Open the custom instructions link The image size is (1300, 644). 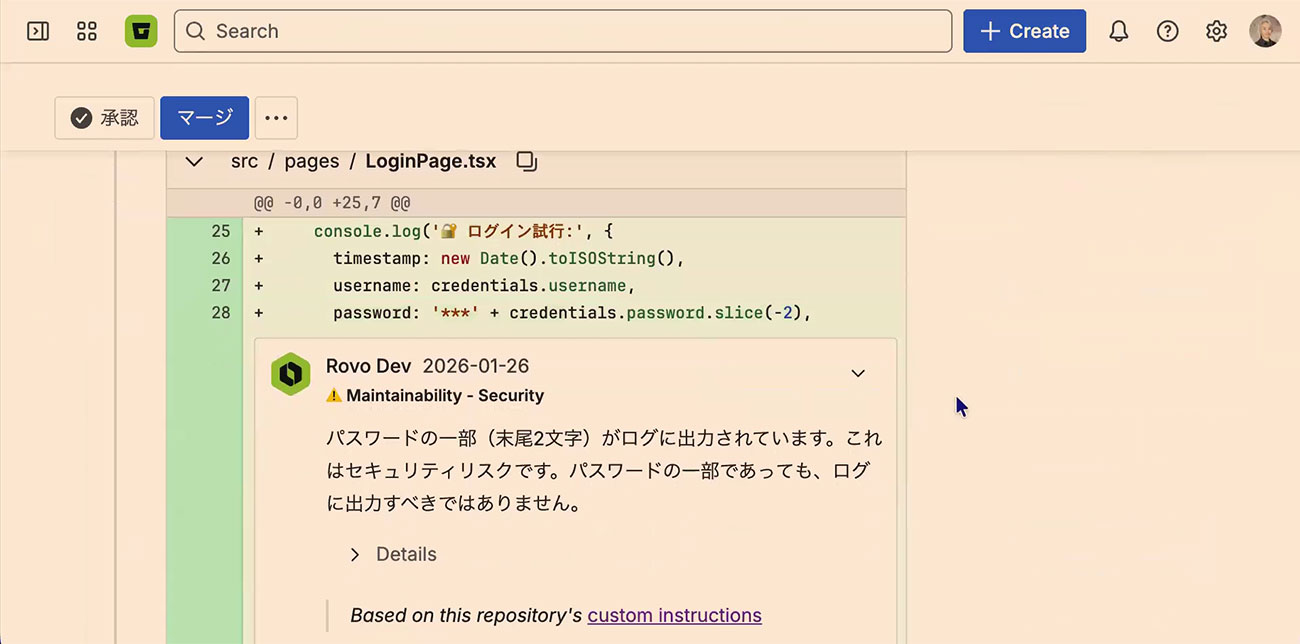(x=674, y=615)
